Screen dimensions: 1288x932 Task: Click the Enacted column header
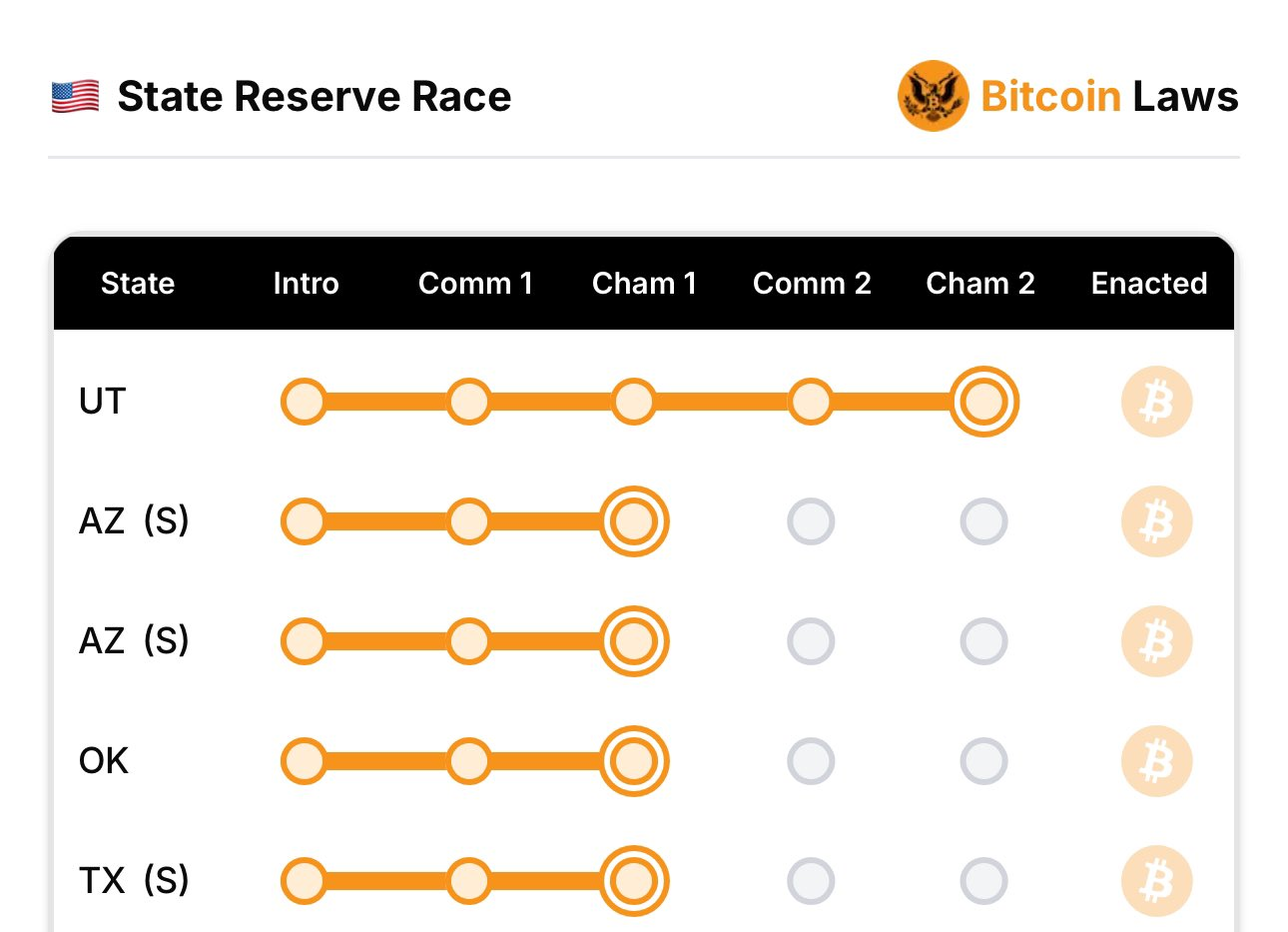click(1149, 284)
